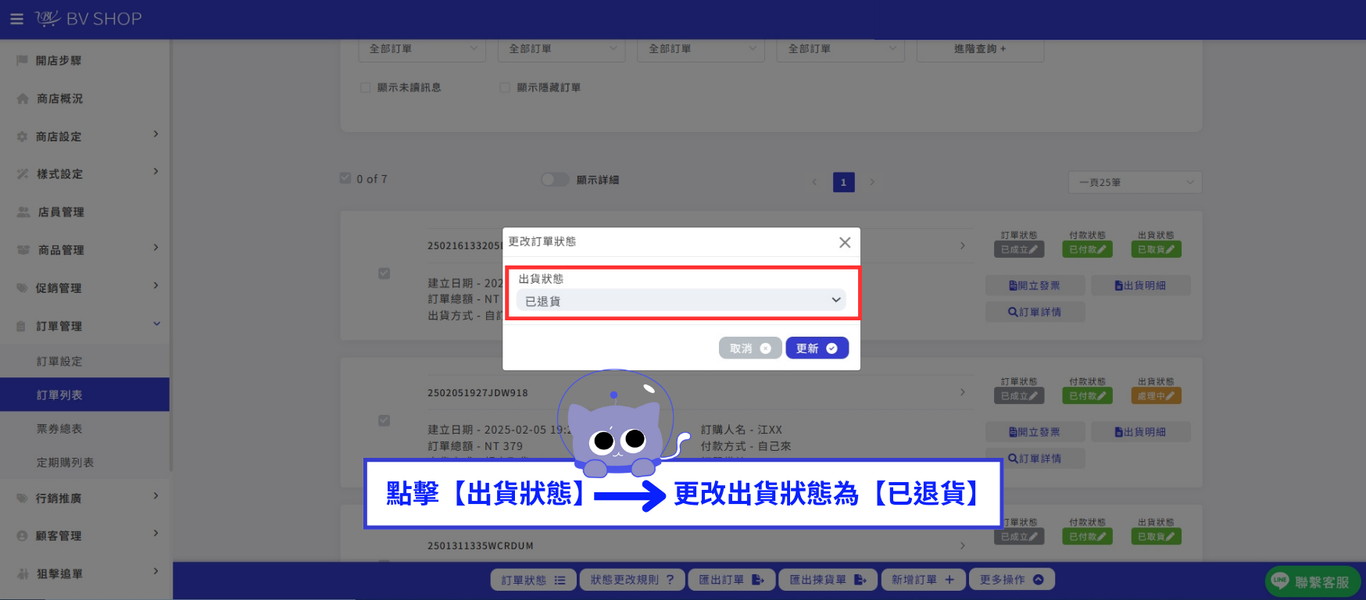Screen dimensions: 1366x600
Task: Go to page 1 in pagination
Action: tap(844, 182)
